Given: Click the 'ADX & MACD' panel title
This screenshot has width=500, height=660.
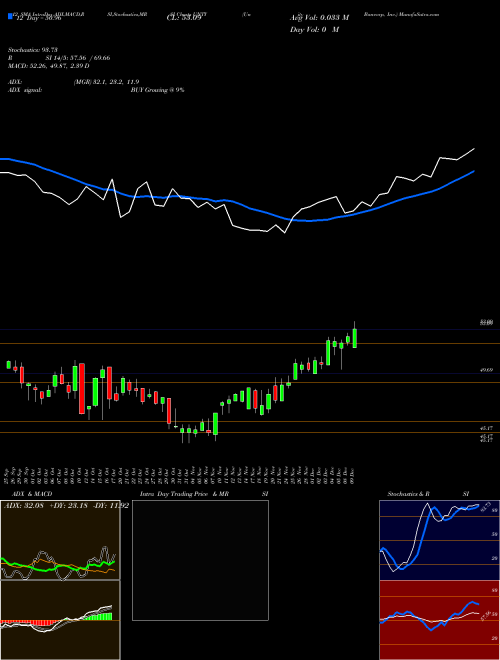Looking at the screenshot, I should (32, 494).
